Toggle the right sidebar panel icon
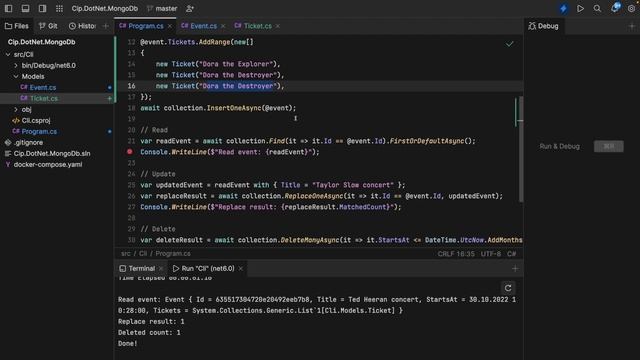The height and width of the screenshot is (360, 640). [42, 8]
